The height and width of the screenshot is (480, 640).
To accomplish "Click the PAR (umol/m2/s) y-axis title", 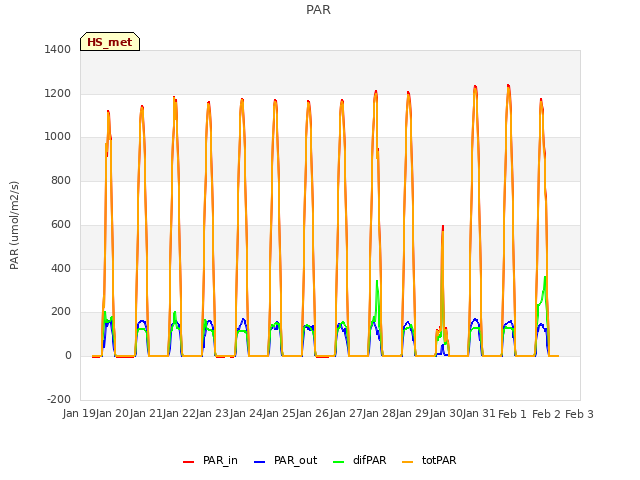I will pos(14,225).
